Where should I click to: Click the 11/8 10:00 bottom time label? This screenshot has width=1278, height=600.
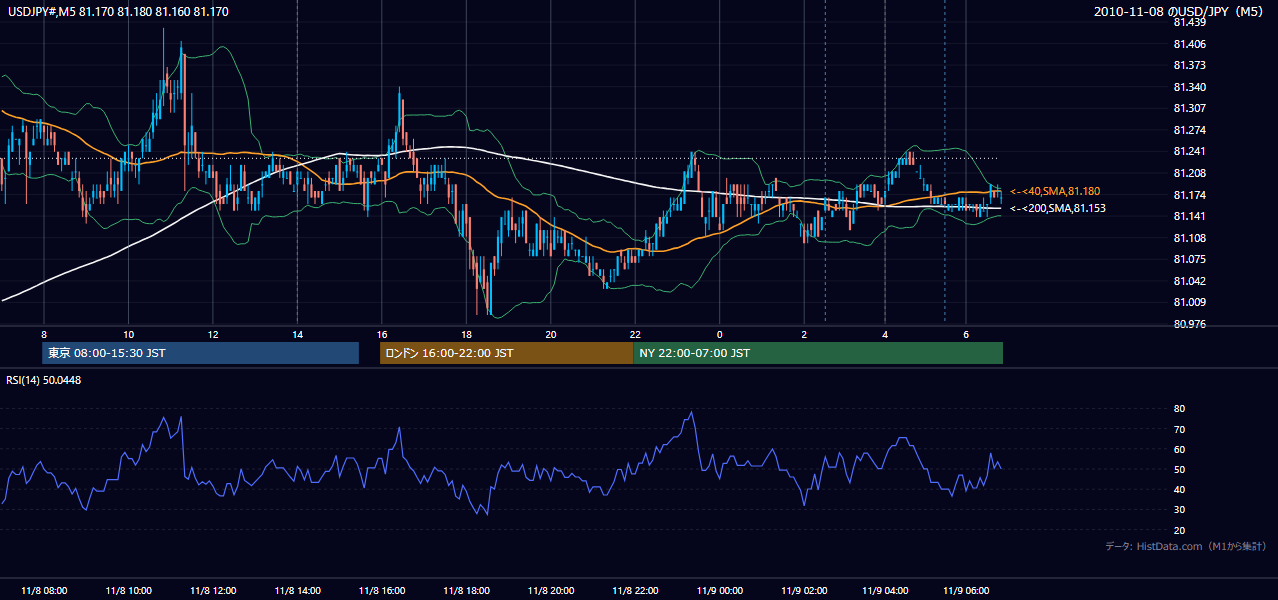pyautogui.click(x=129, y=590)
